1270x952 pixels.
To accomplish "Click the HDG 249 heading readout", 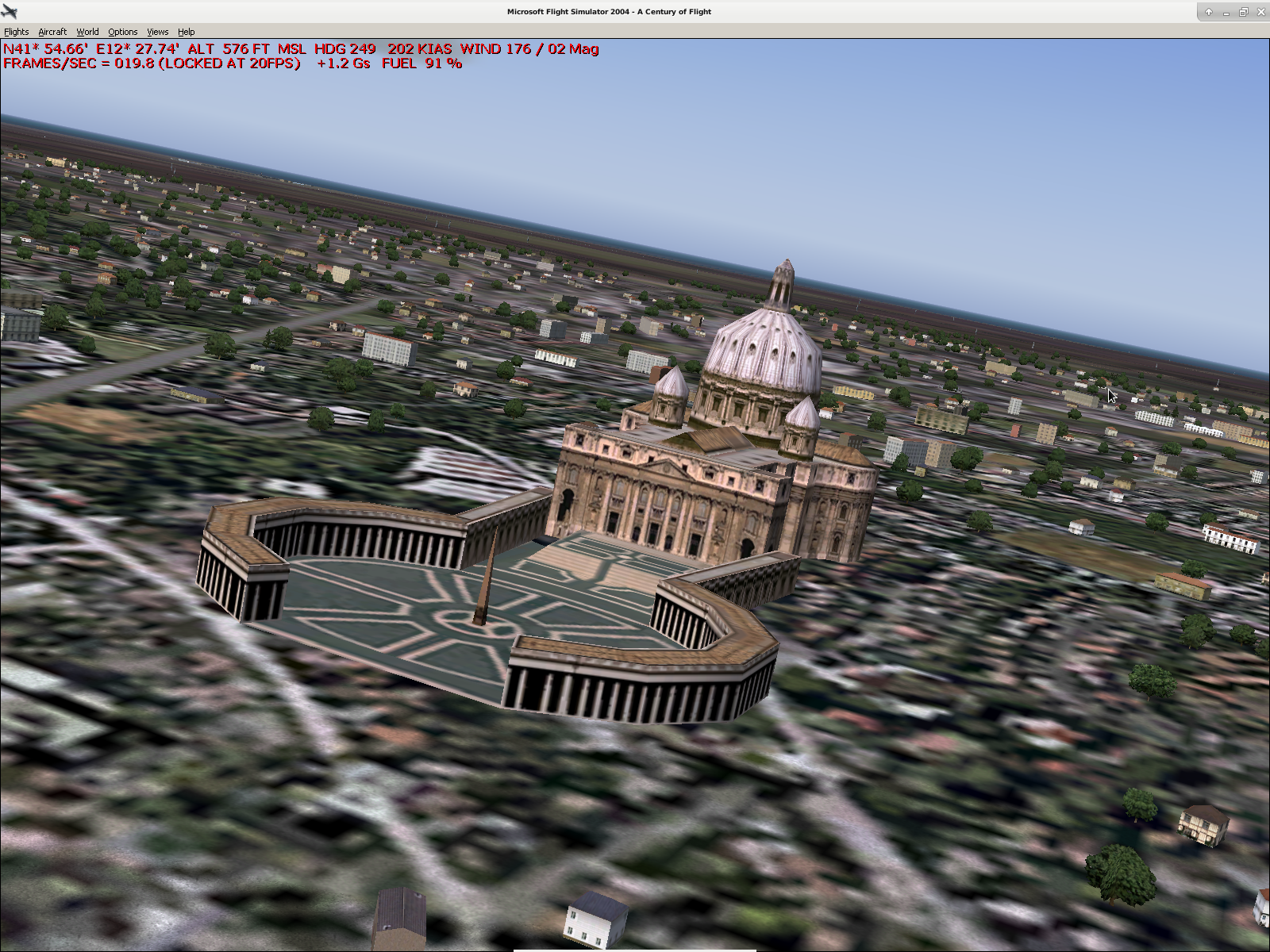I will click(x=344, y=49).
